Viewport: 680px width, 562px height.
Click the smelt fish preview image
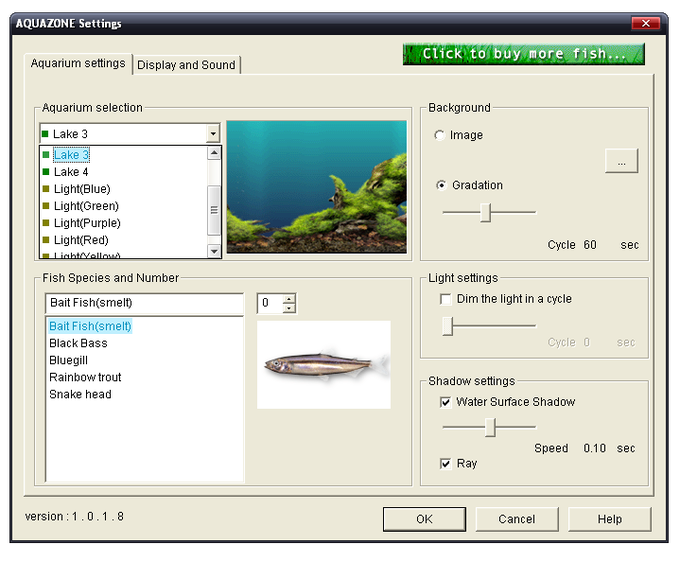[x=324, y=365]
